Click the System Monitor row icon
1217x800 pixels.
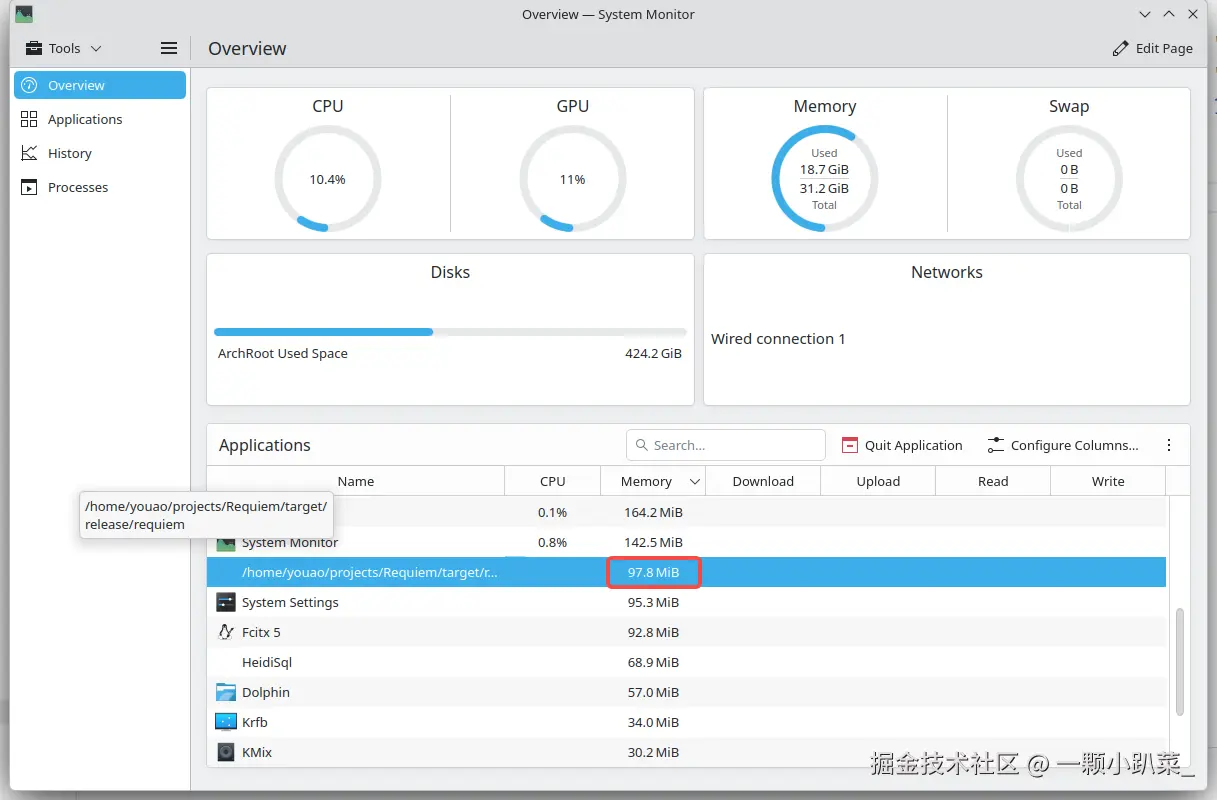coord(226,544)
